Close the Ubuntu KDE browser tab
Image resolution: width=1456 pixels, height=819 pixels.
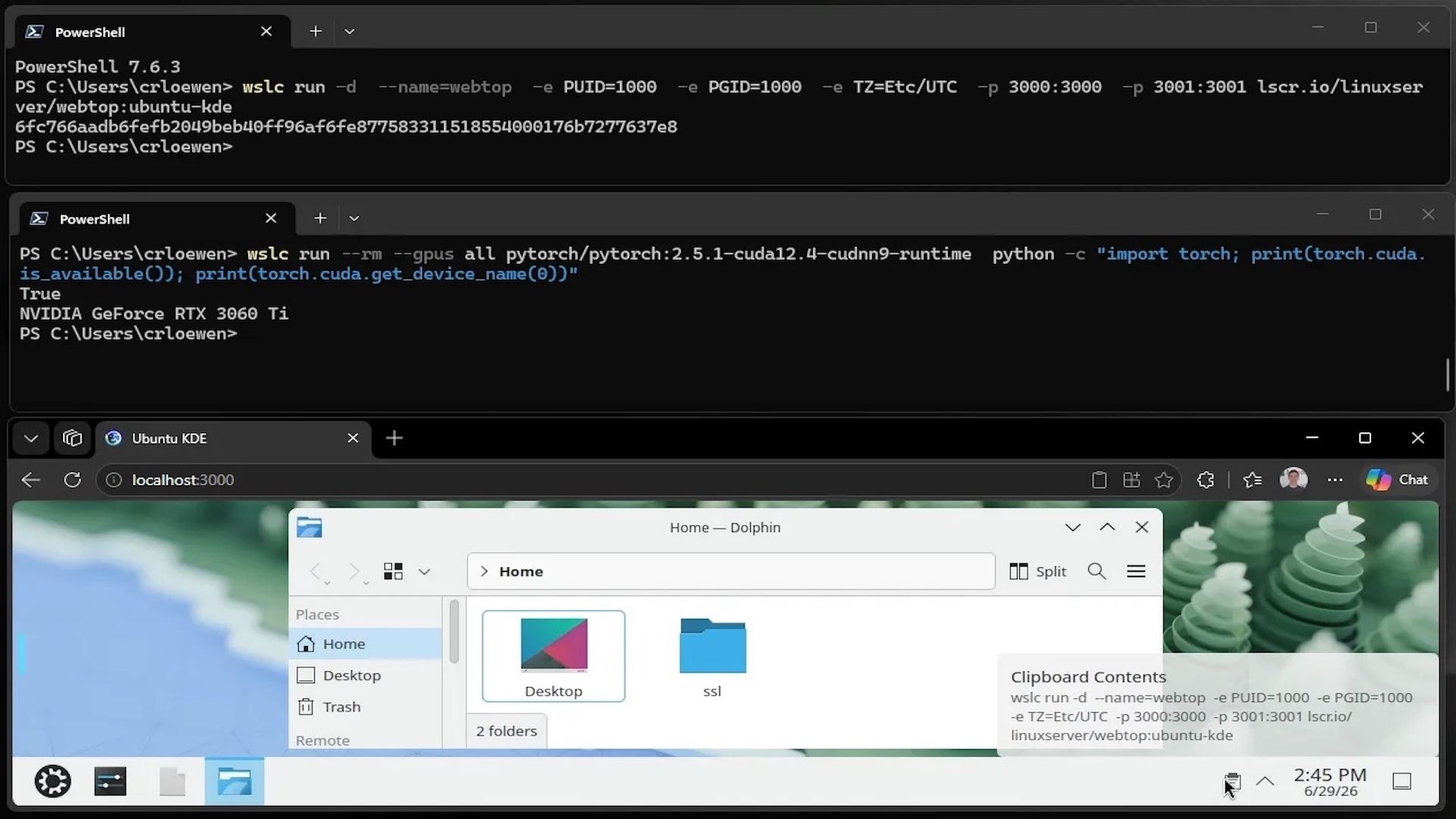[x=353, y=438]
